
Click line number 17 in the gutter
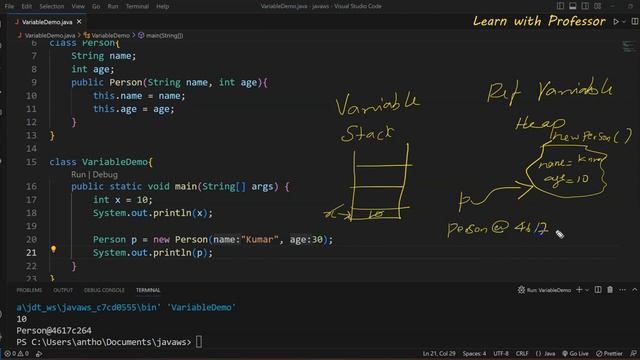31,200
